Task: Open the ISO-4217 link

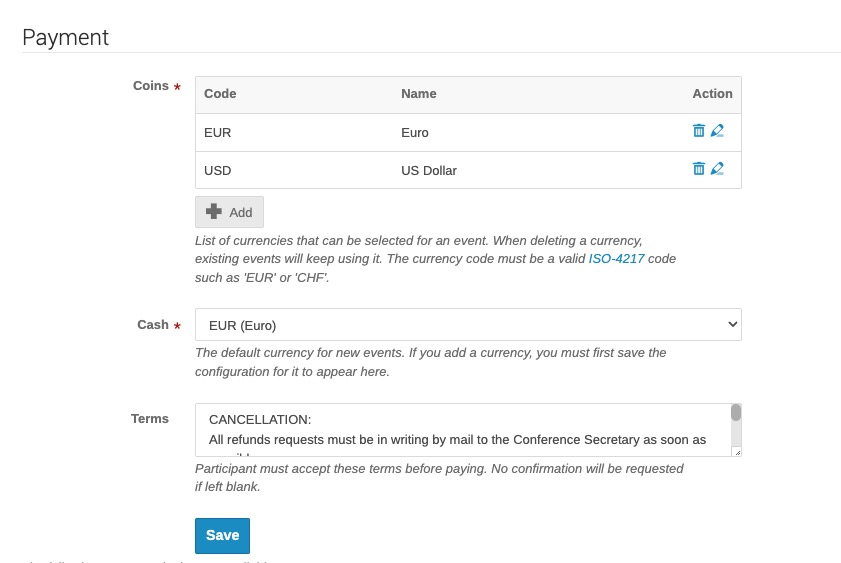Action: [x=616, y=259]
